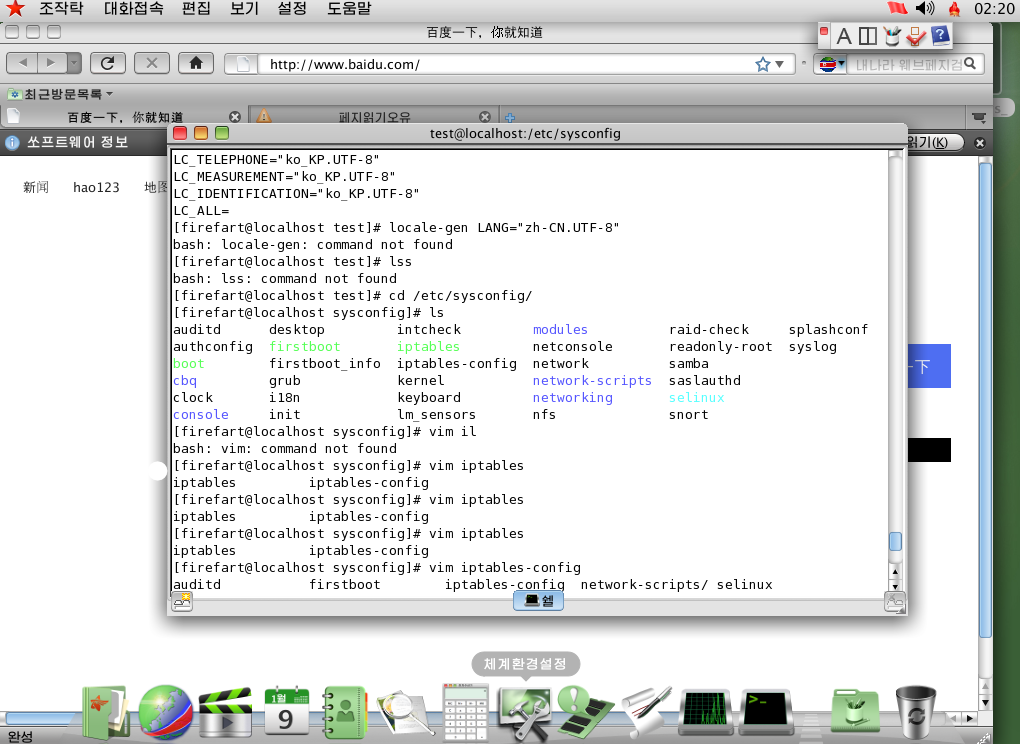Open the trash in the dock

(915, 711)
